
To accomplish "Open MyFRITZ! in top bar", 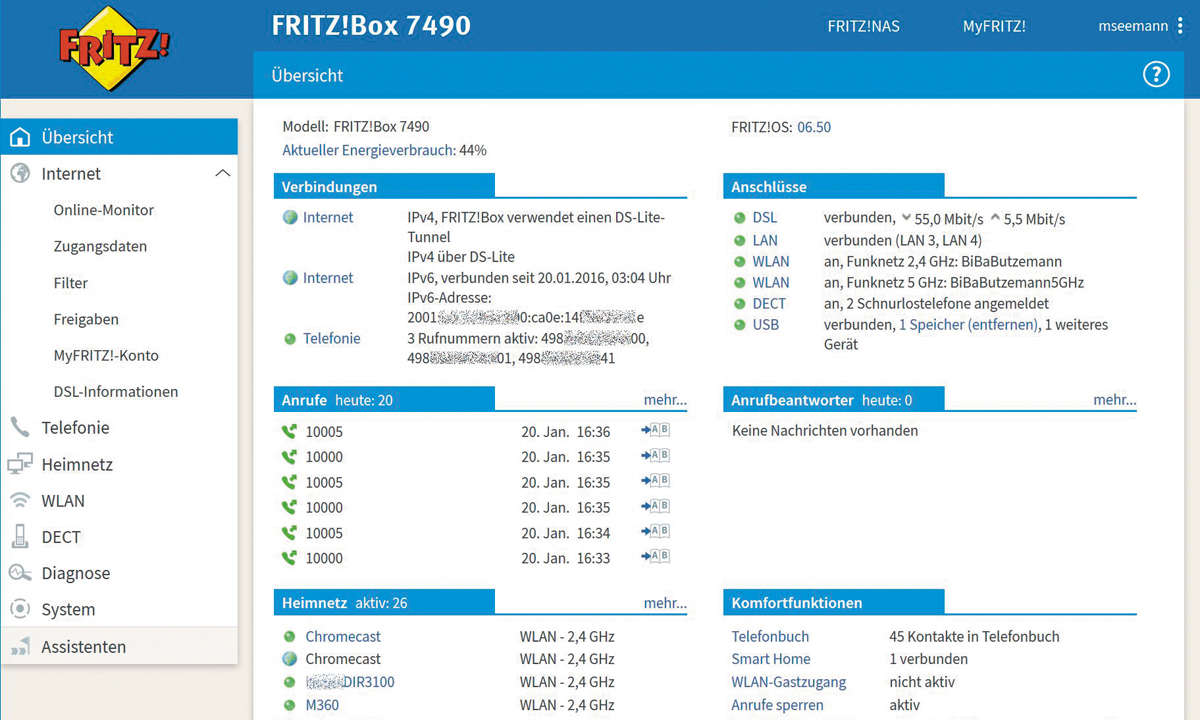I will [x=994, y=27].
